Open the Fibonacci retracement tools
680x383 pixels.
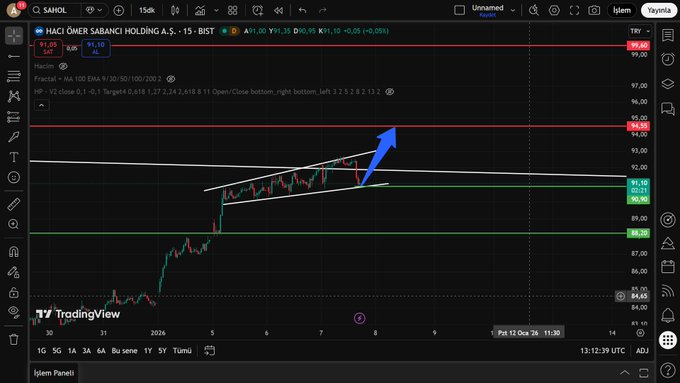coord(14,76)
